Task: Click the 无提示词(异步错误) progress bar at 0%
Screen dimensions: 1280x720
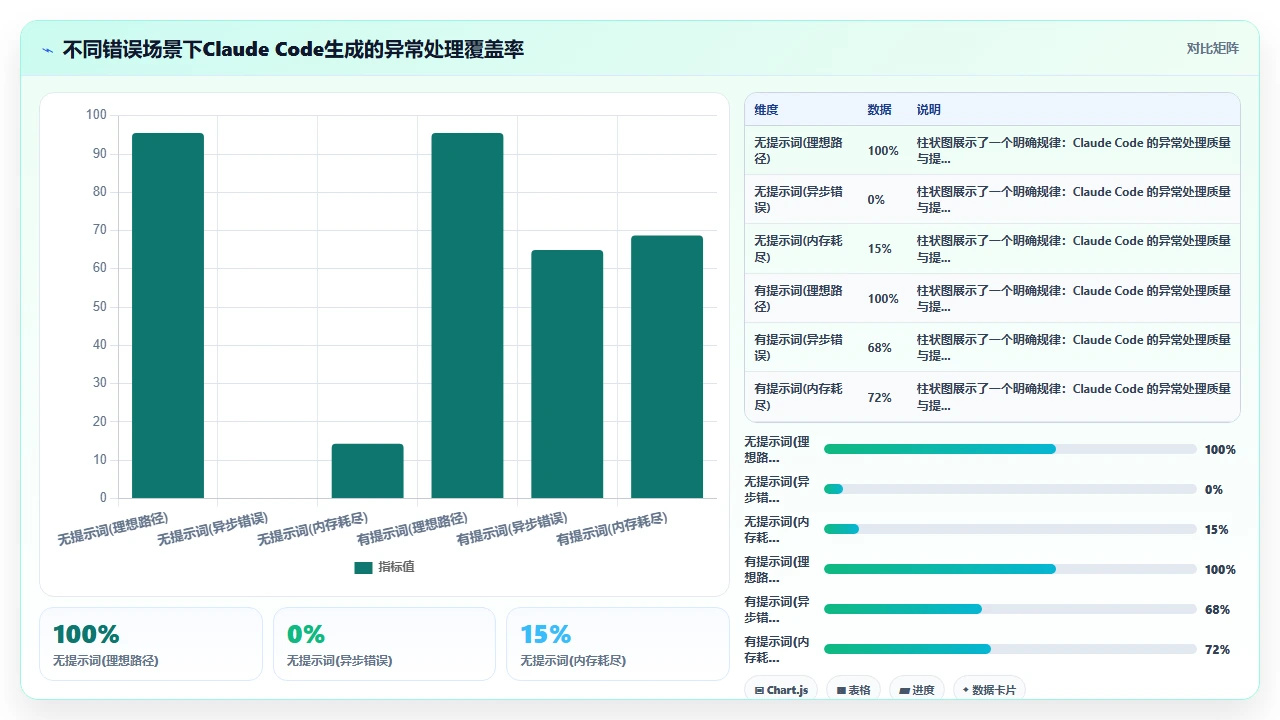Action: (1010, 489)
